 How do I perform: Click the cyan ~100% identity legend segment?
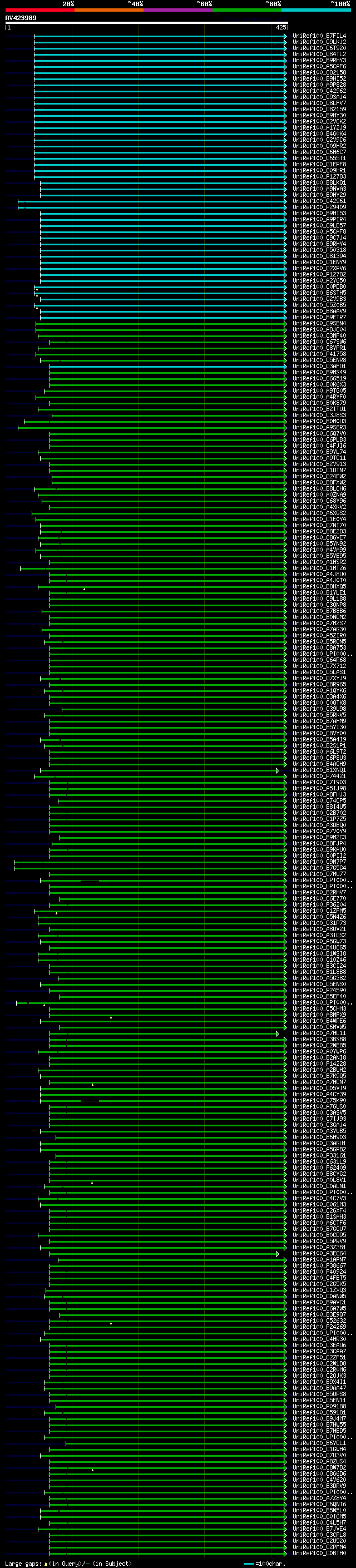[x=316, y=10]
